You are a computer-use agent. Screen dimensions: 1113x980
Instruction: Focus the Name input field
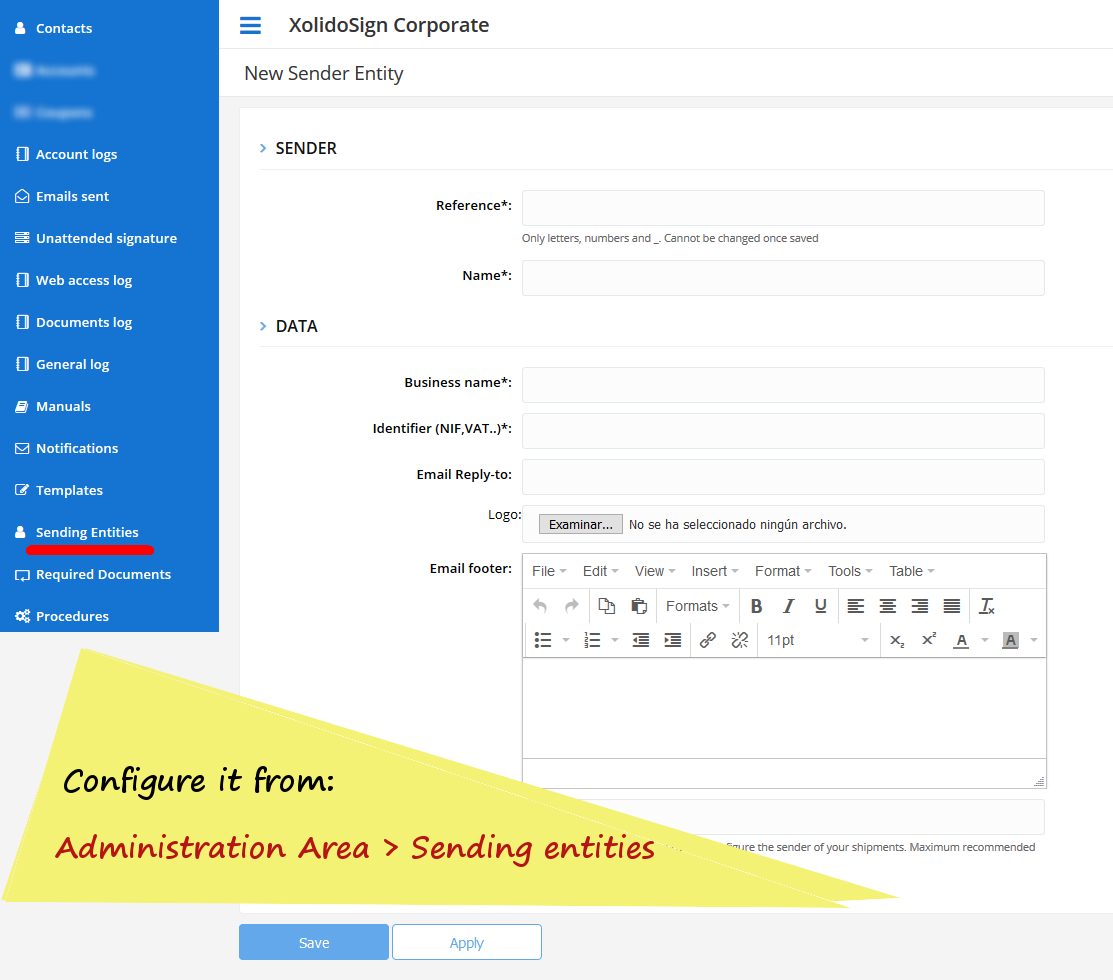783,278
